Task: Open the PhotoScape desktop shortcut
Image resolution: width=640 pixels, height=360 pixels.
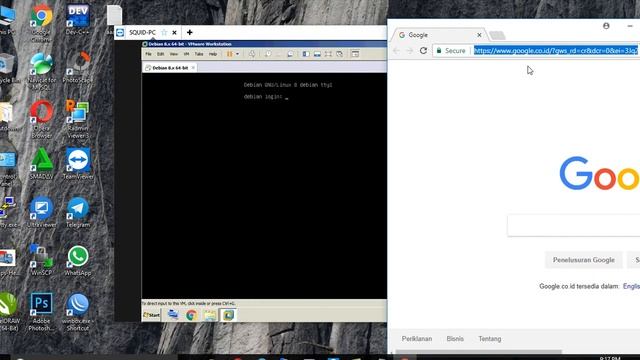Action: (78, 67)
